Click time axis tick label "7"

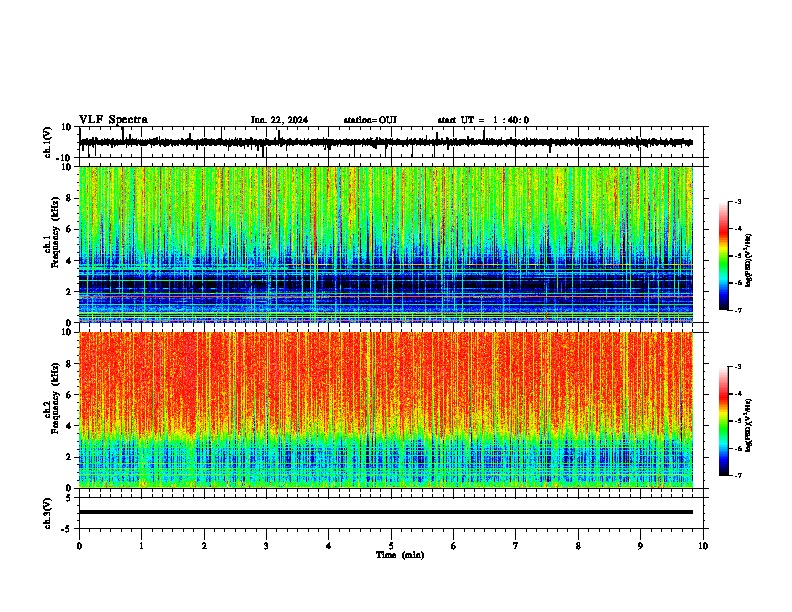(x=516, y=546)
